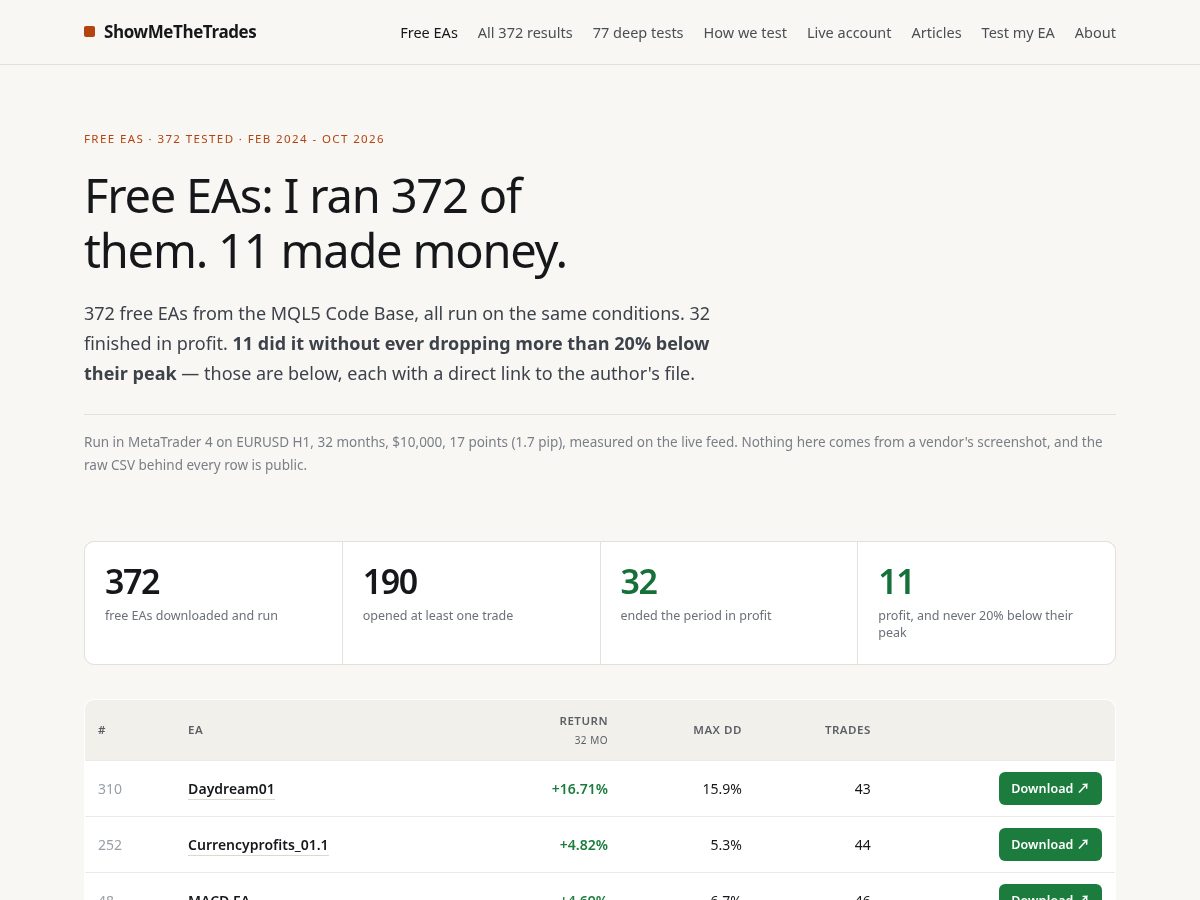Open the Articles section
Viewport: 1200px width, 900px height.
tap(936, 33)
